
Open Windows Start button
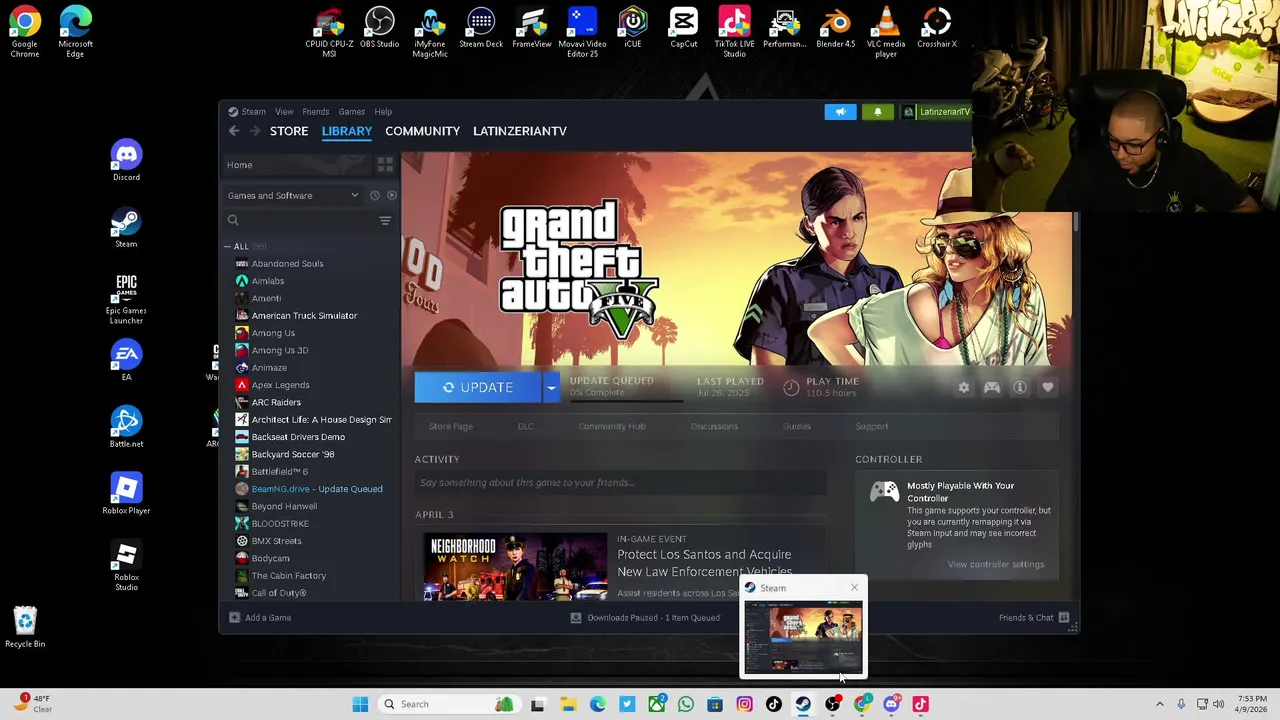[x=360, y=704]
